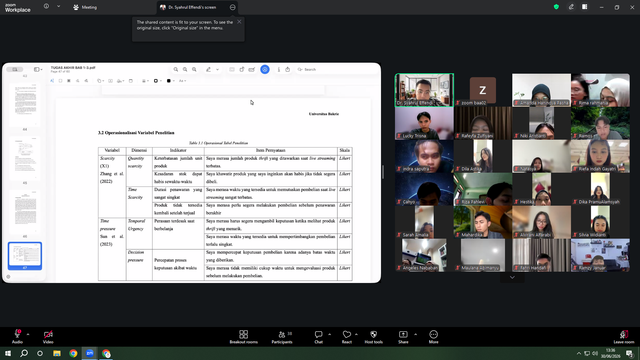The height and width of the screenshot is (360, 640).
Task: Switch to the Meeting tab
Action: (85, 7)
